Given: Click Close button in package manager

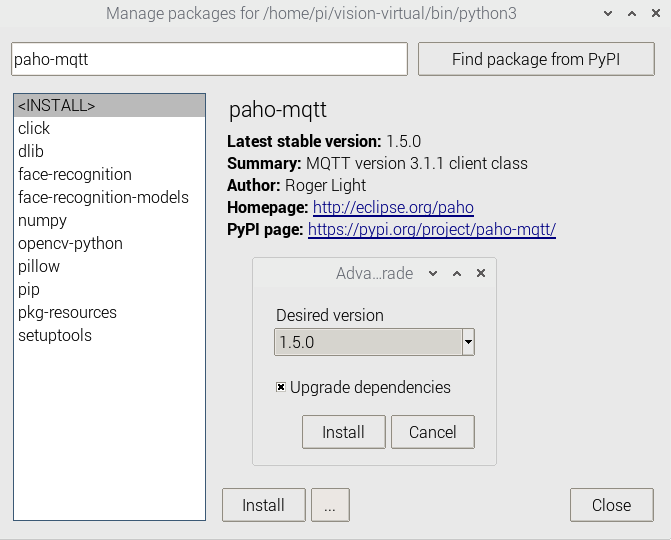Looking at the screenshot, I should tap(611, 505).
